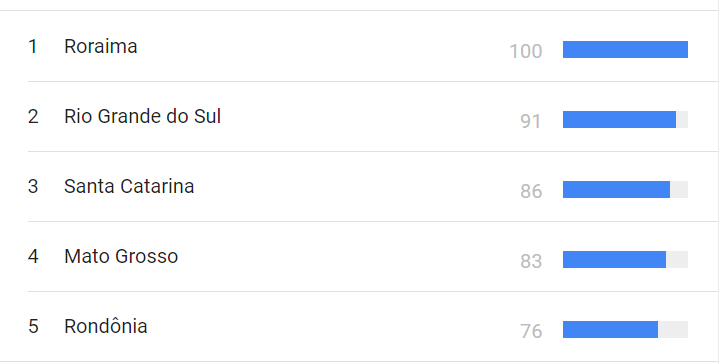Click the blue bar for Roraima

coord(625,50)
